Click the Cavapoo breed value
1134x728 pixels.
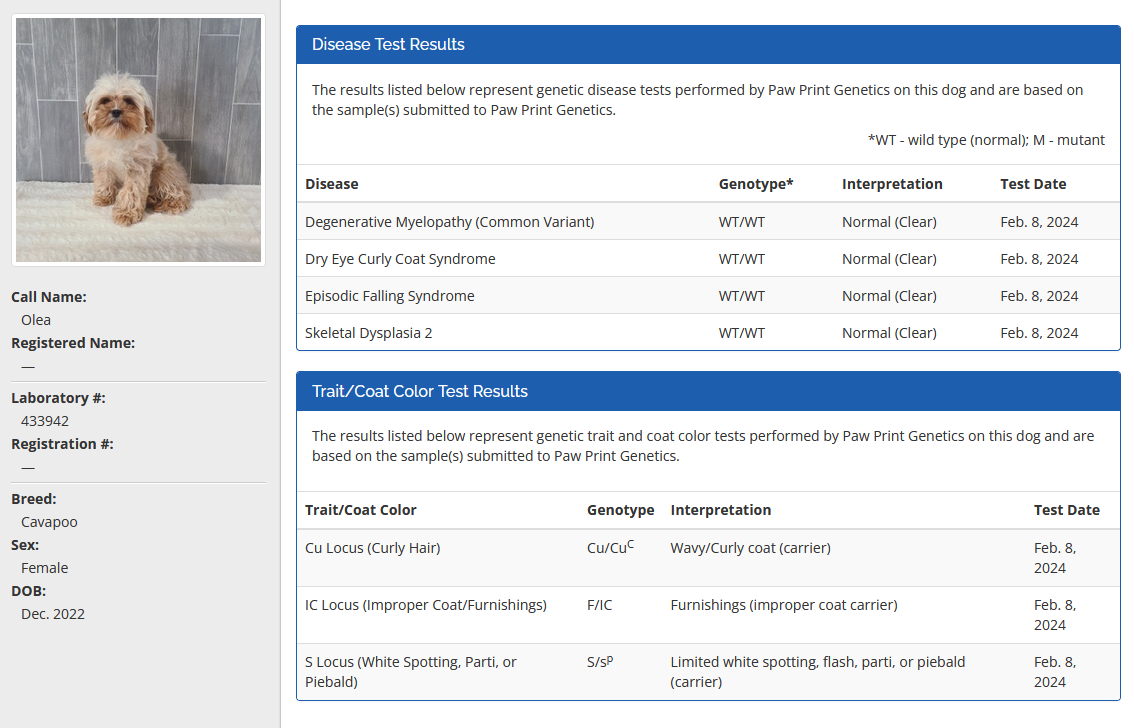49,522
